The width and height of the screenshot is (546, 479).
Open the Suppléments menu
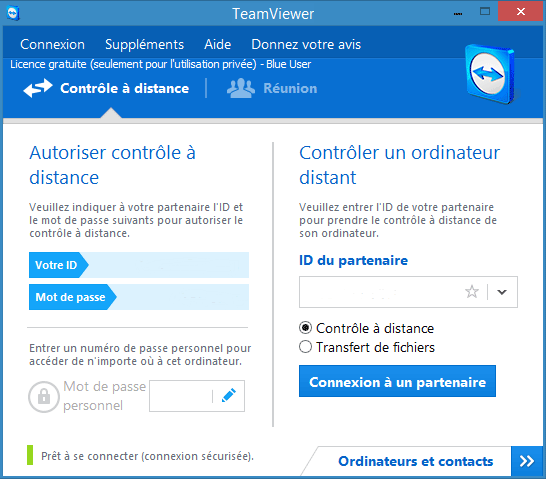pyautogui.click(x=145, y=44)
